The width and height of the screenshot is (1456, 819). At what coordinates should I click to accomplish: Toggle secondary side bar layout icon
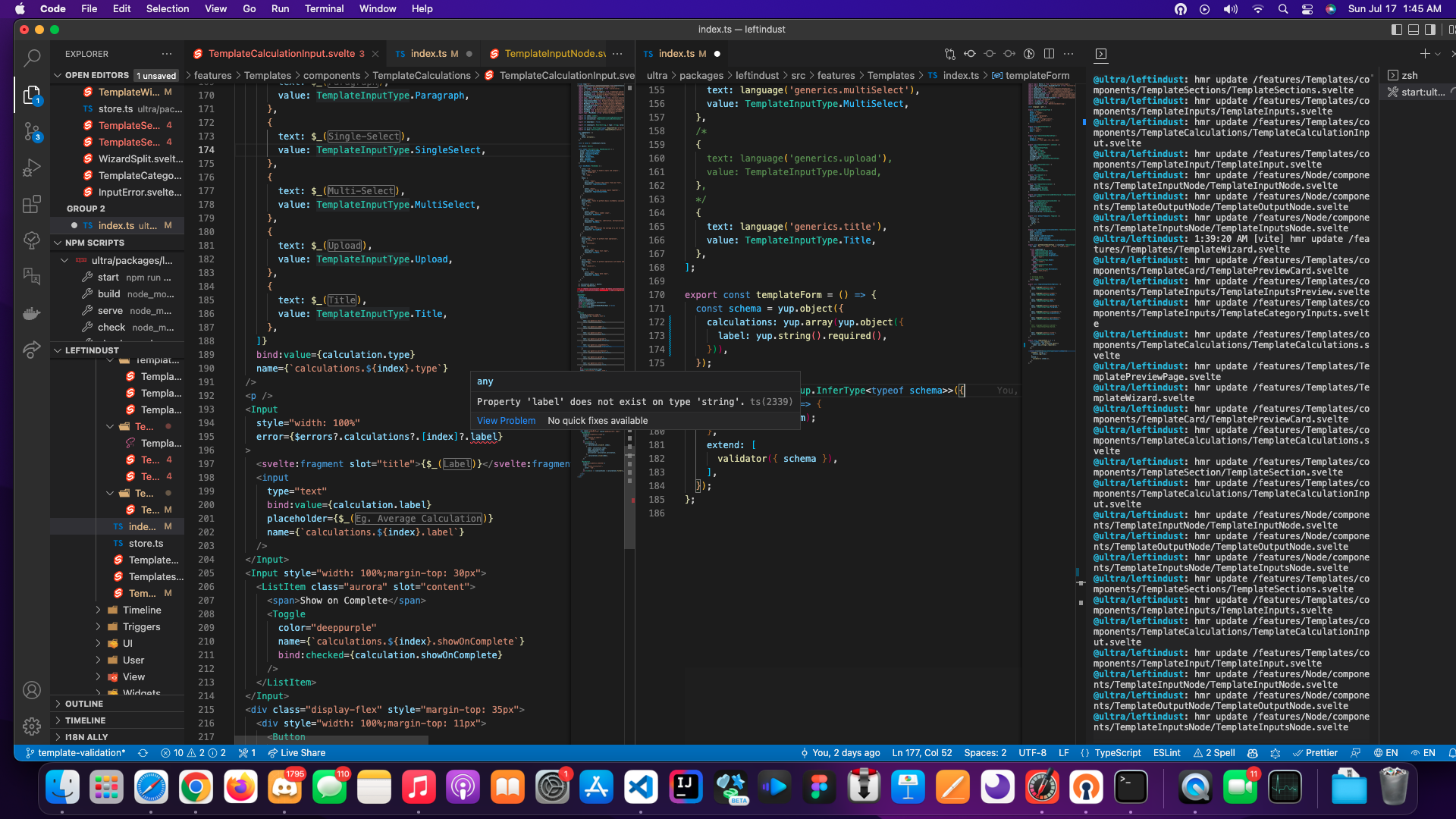coord(1430,30)
